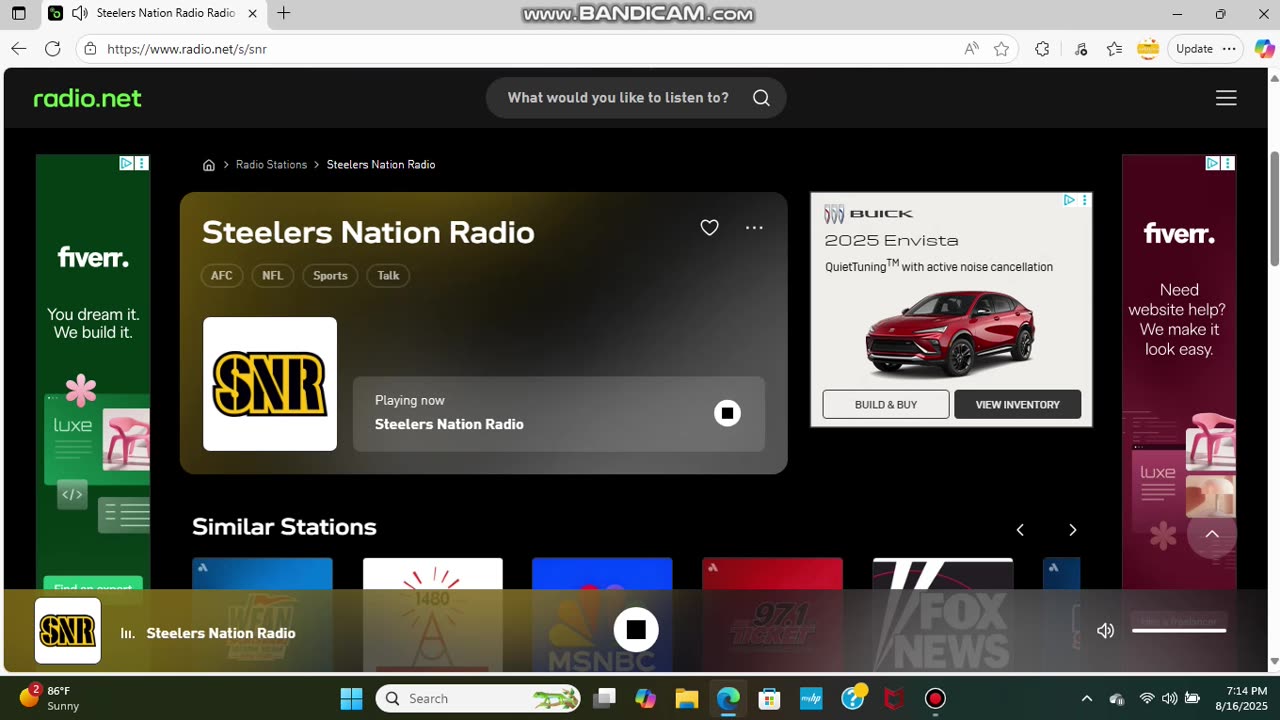Image resolution: width=1280 pixels, height=720 pixels.
Task: View site information lock icon
Action: [90, 48]
